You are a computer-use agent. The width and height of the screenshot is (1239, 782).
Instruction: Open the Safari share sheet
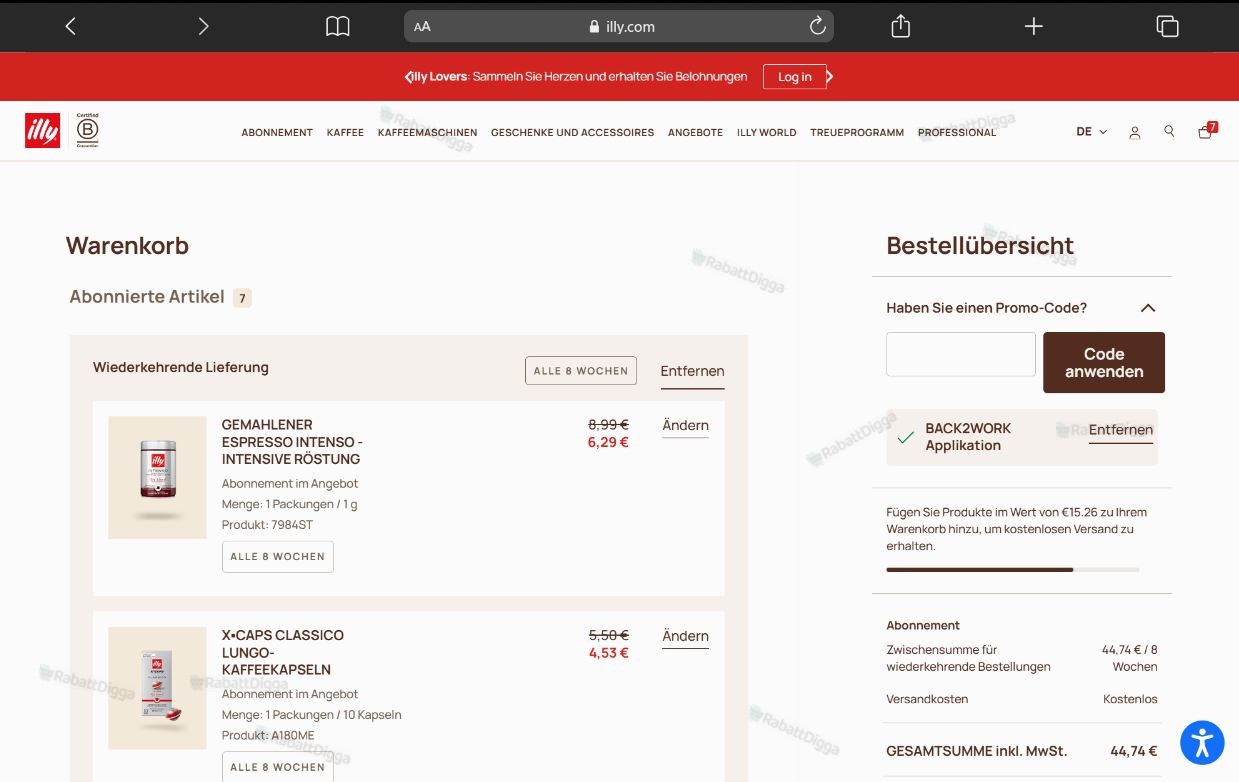pyautogui.click(x=900, y=26)
